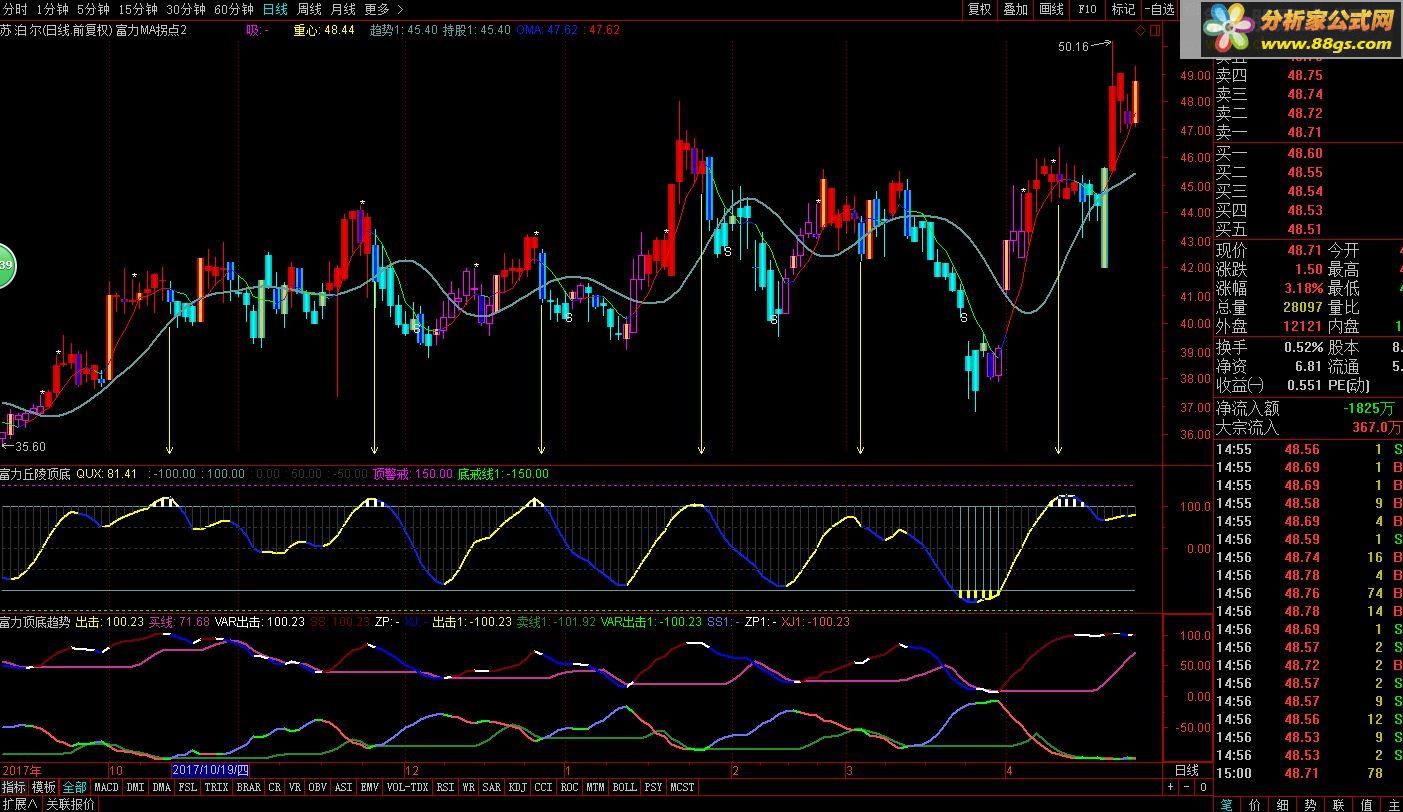Apply the EMV indicator
The image size is (1403, 812).
(370, 787)
